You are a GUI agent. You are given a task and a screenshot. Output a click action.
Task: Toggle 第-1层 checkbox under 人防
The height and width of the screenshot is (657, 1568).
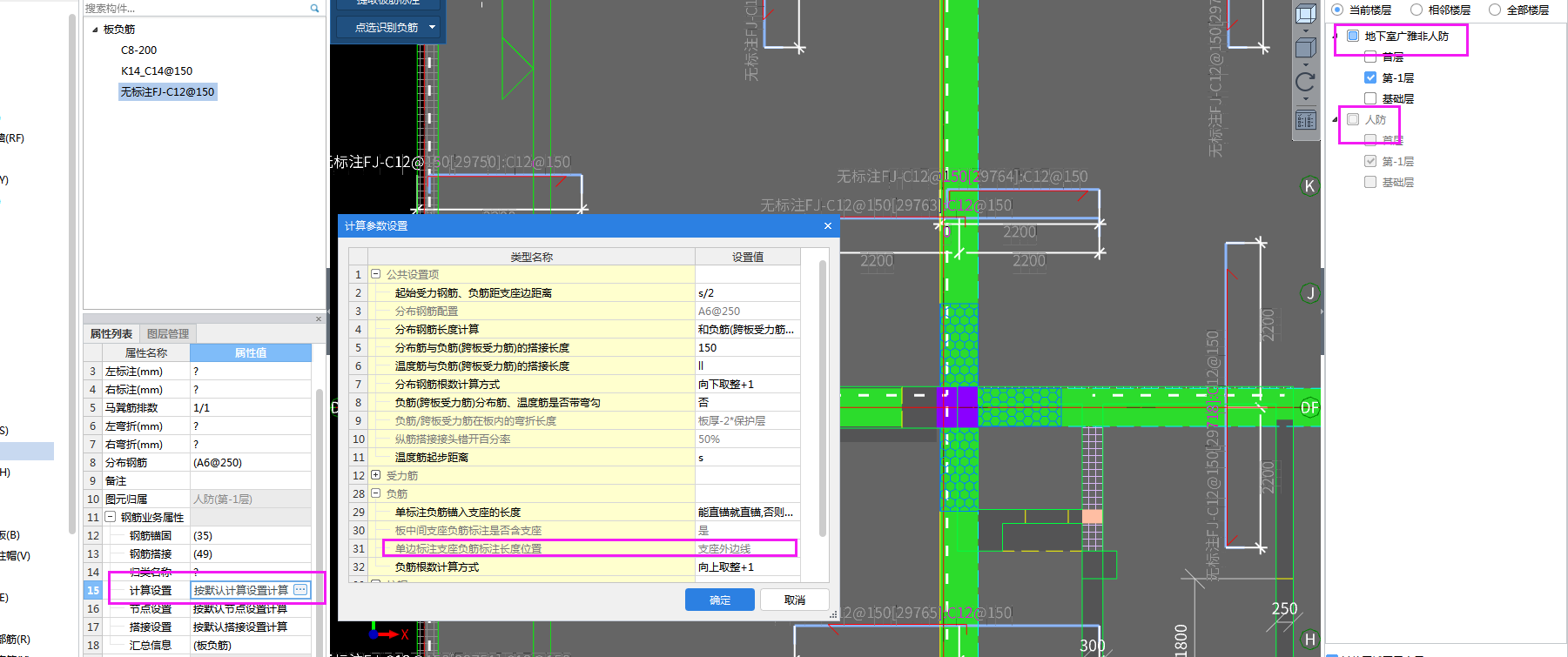point(1370,161)
